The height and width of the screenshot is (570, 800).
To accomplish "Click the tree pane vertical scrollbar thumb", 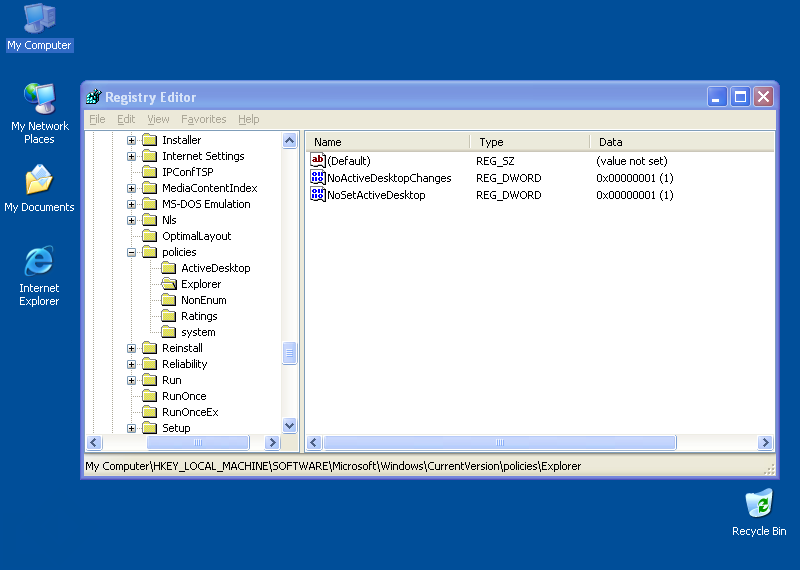I will point(289,353).
